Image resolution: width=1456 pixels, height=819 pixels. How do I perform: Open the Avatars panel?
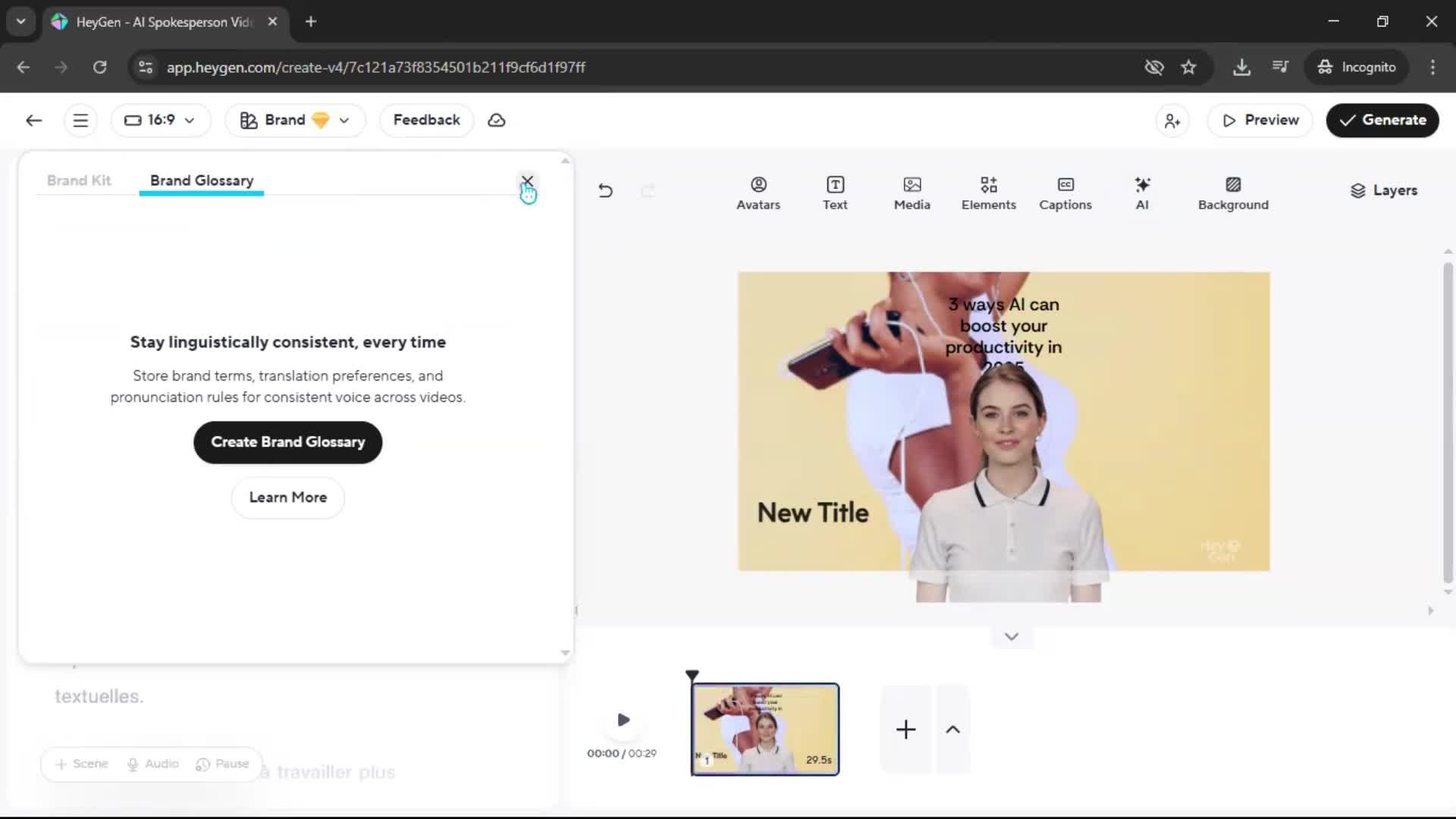(758, 193)
